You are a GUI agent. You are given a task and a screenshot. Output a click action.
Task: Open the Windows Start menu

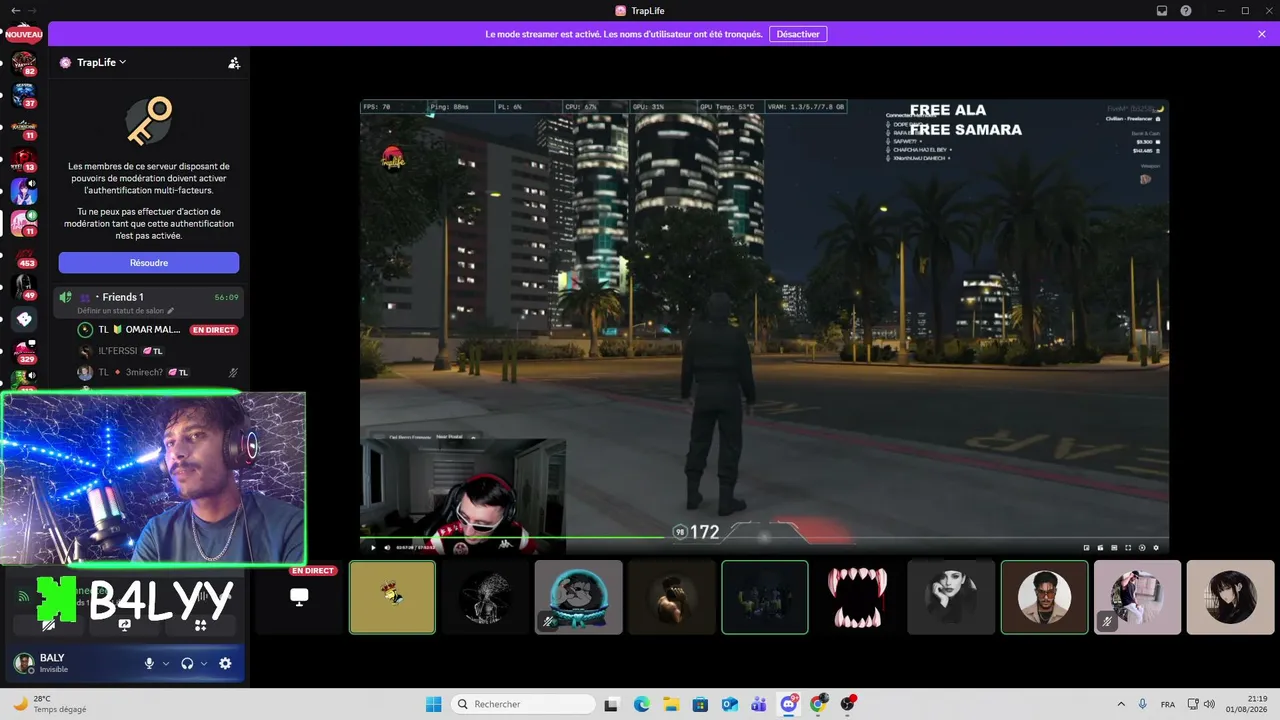pyautogui.click(x=434, y=704)
